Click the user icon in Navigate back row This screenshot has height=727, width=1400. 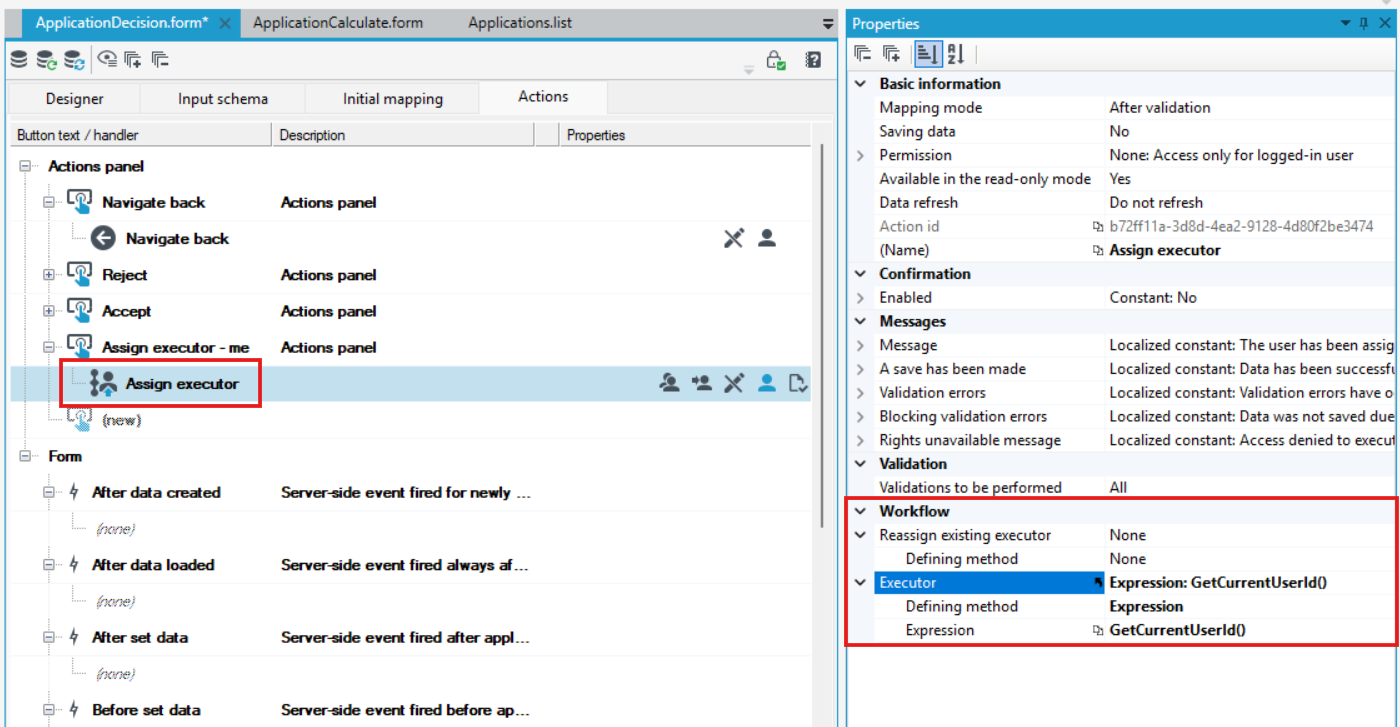coord(767,239)
